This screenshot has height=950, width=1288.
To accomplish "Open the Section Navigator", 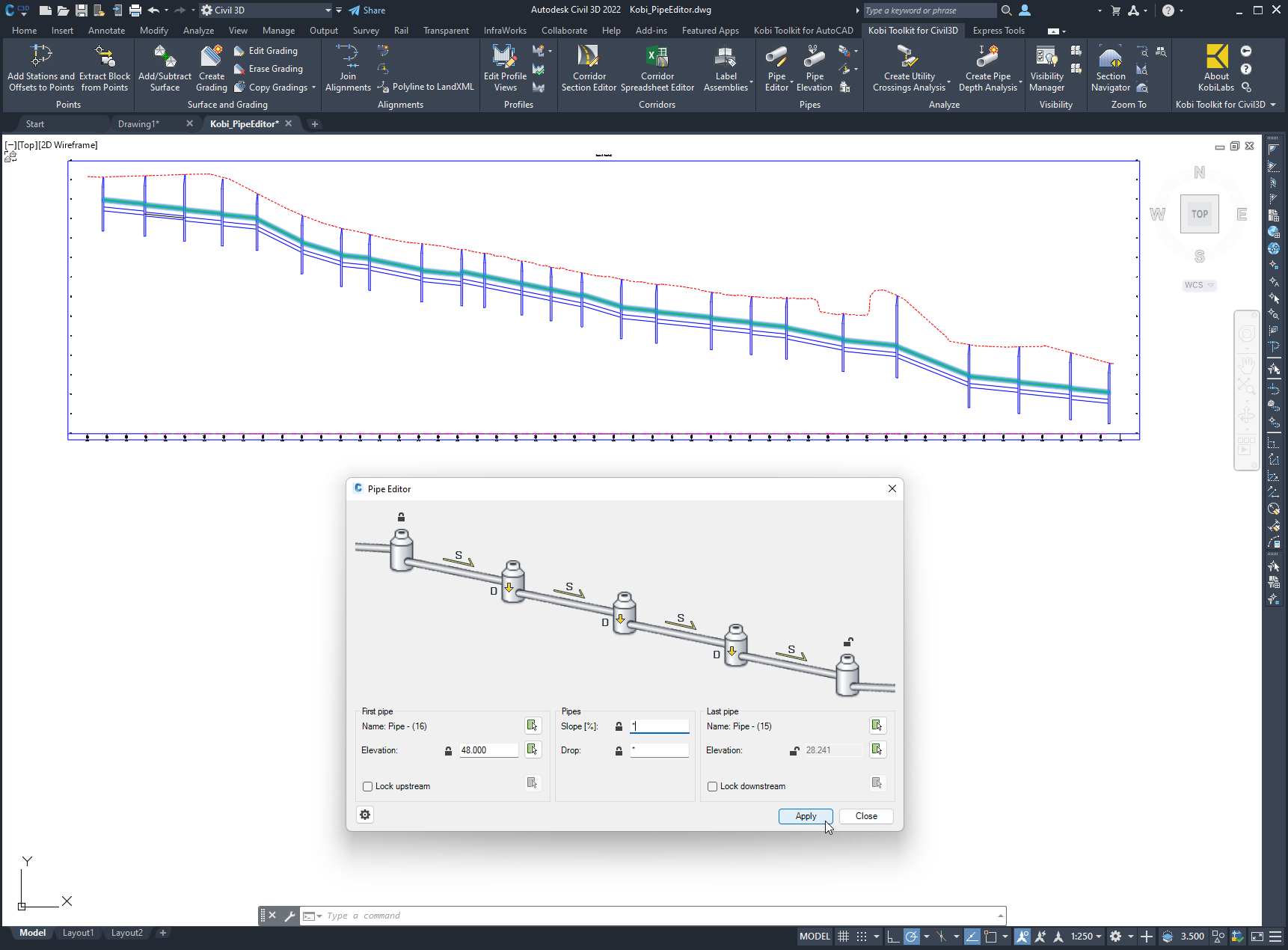I will [1110, 67].
